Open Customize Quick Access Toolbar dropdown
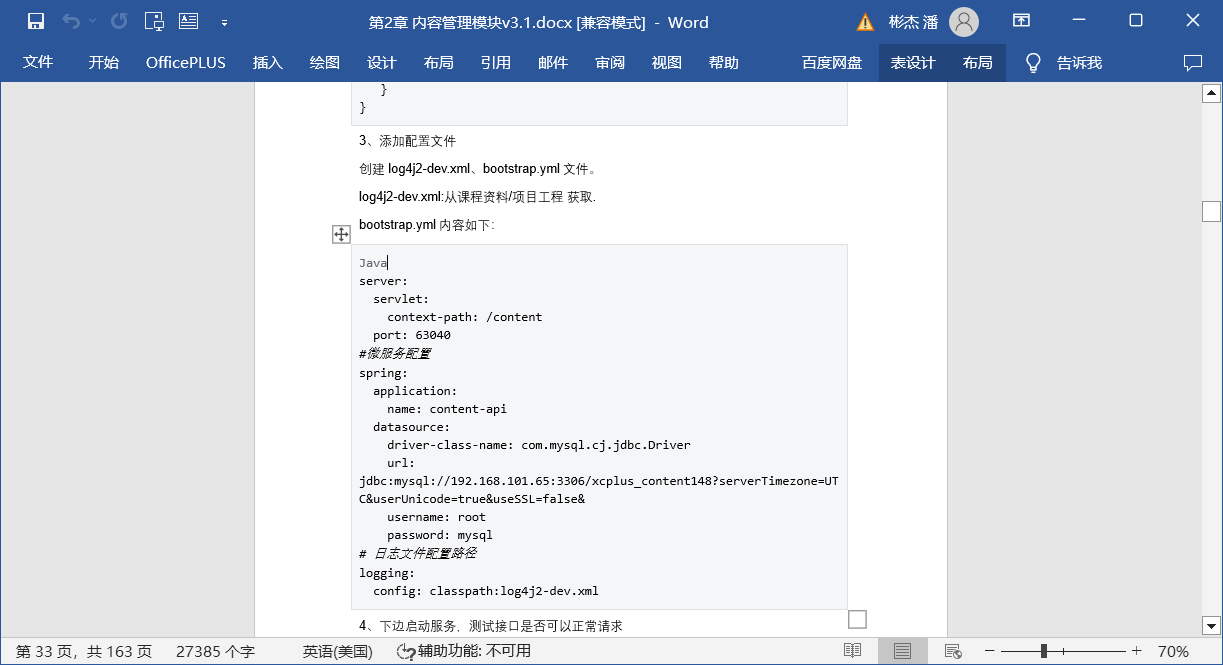Screen dimensions: 1223x665 coord(224,22)
